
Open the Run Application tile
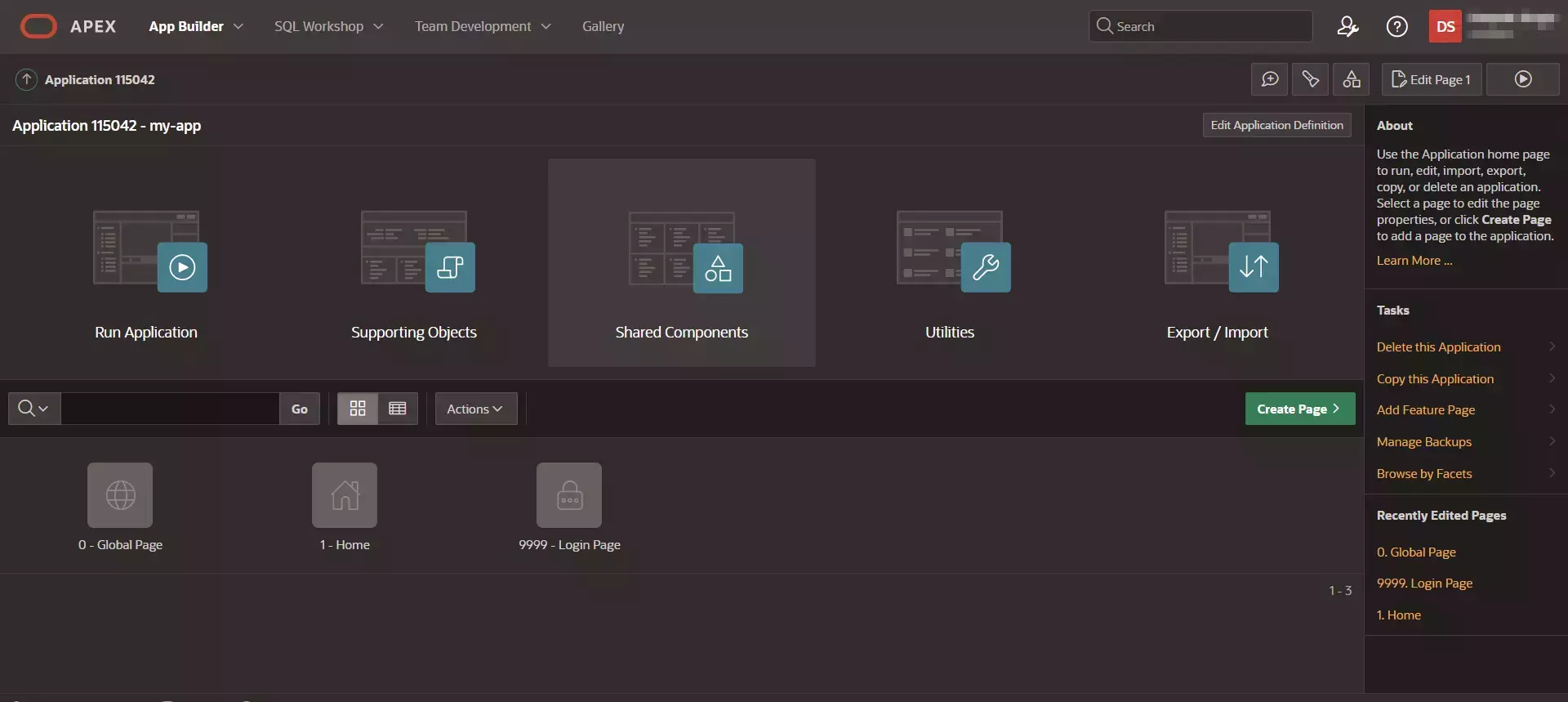point(146,263)
